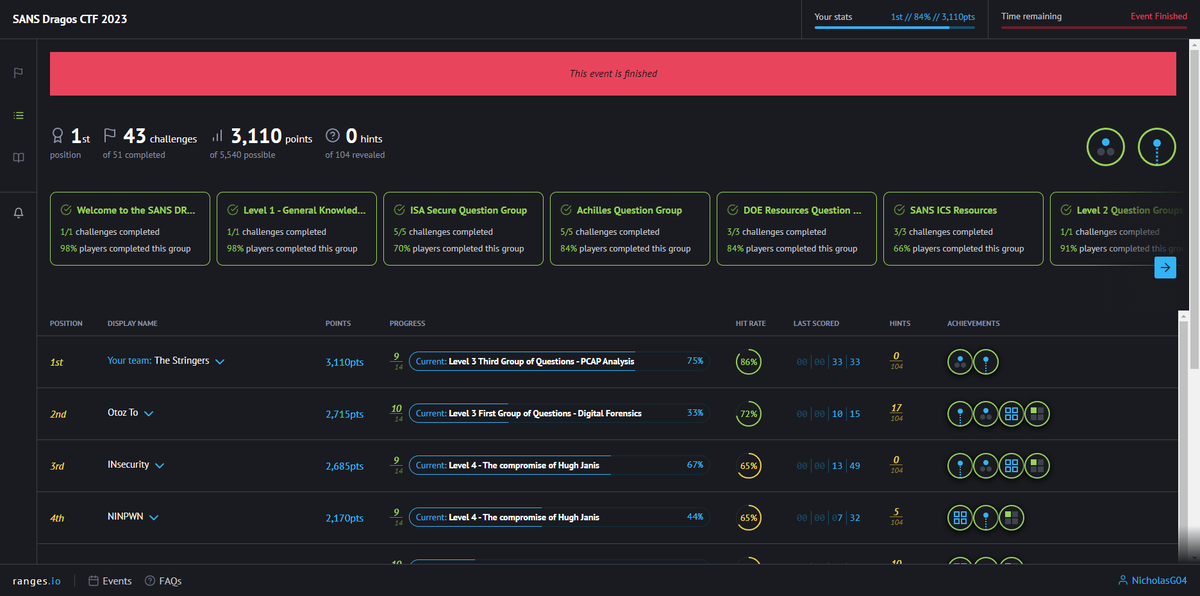1200x596 pixels.
Task: Open the DOE Resources Question group card
Action: (x=797, y=229)
